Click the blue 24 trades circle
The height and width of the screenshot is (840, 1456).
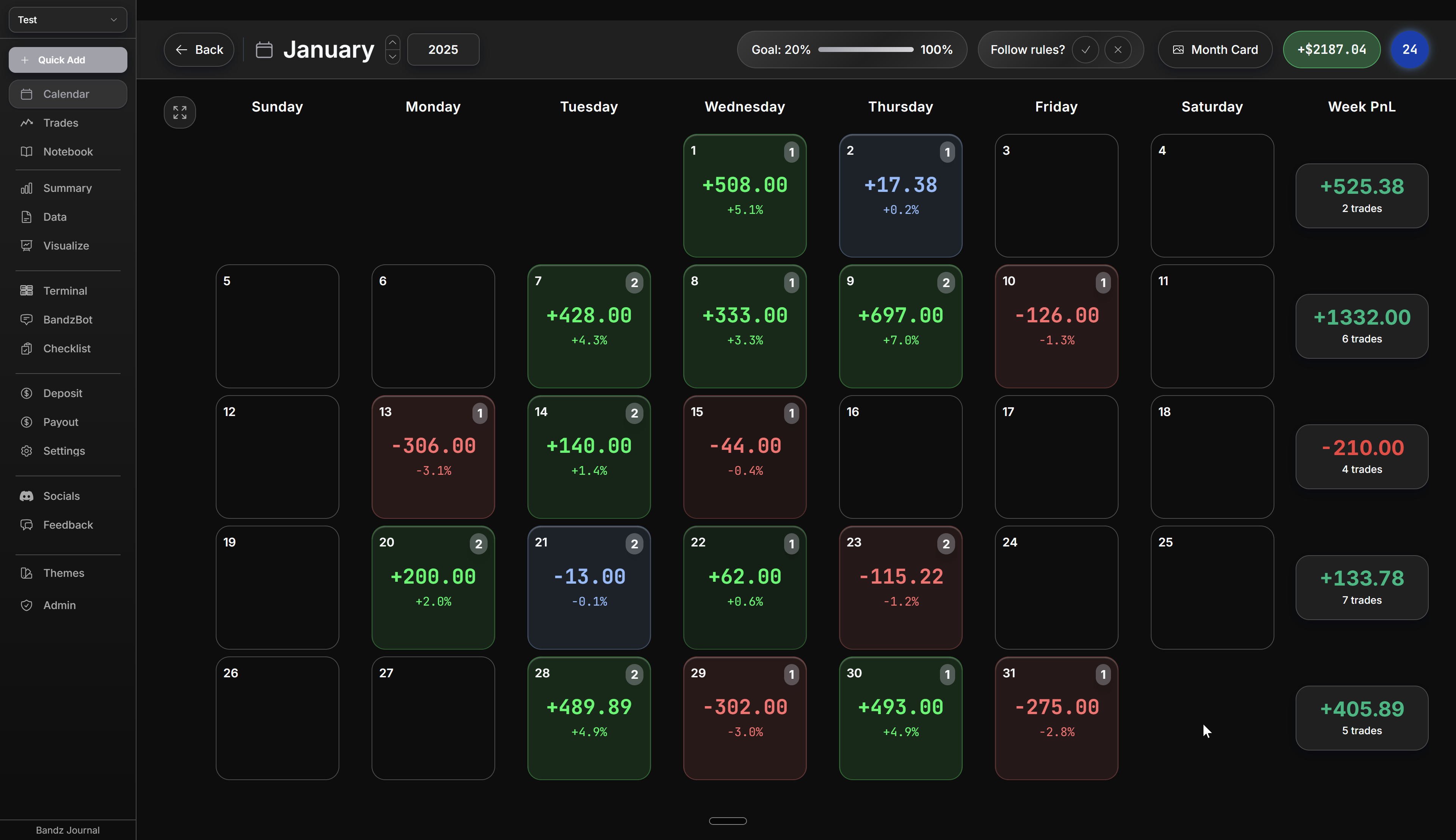point(1409,50)
